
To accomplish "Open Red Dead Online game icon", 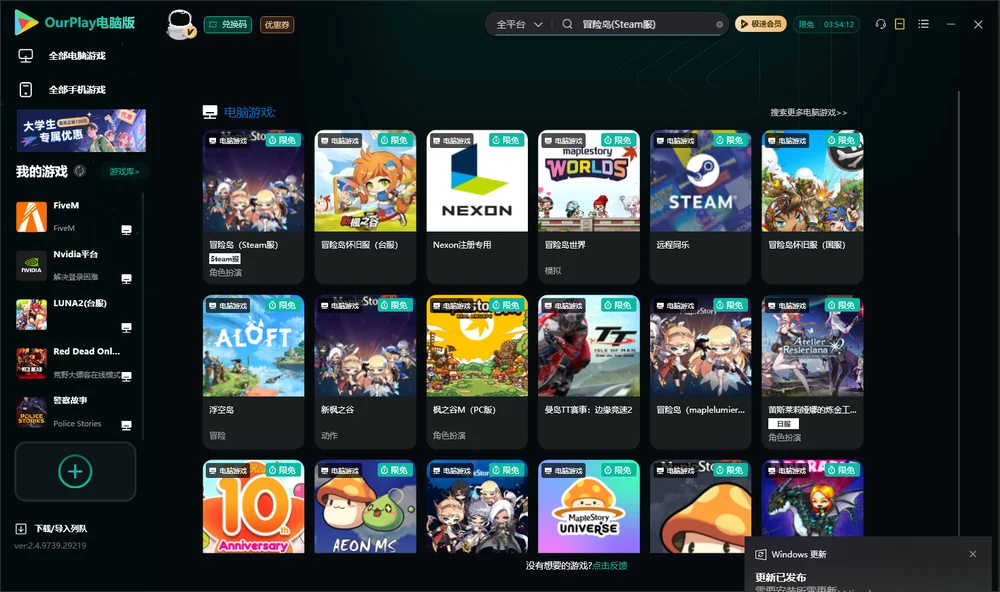I will tap(31, 363).
